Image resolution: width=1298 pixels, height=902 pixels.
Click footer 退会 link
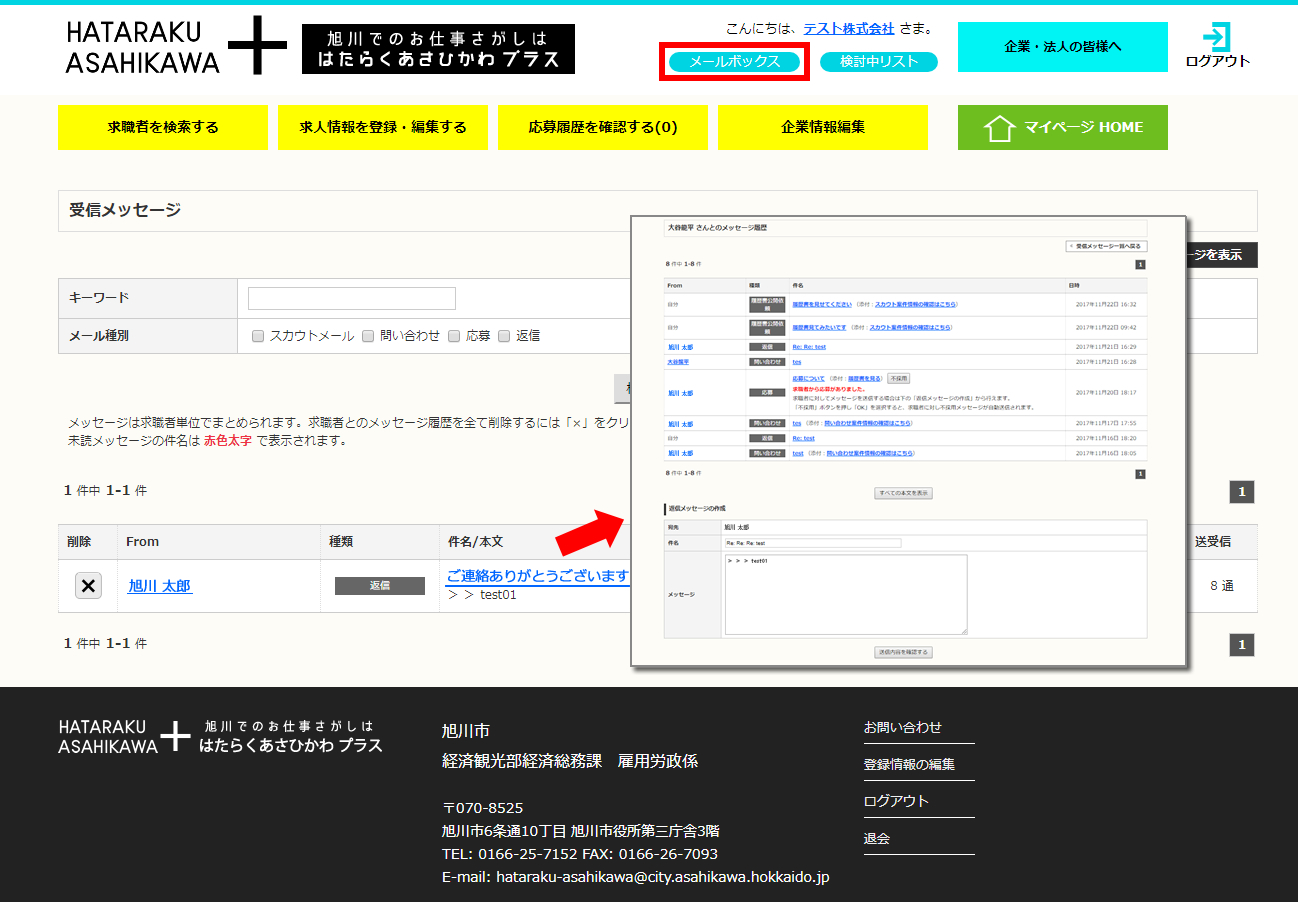click(877, 838)
